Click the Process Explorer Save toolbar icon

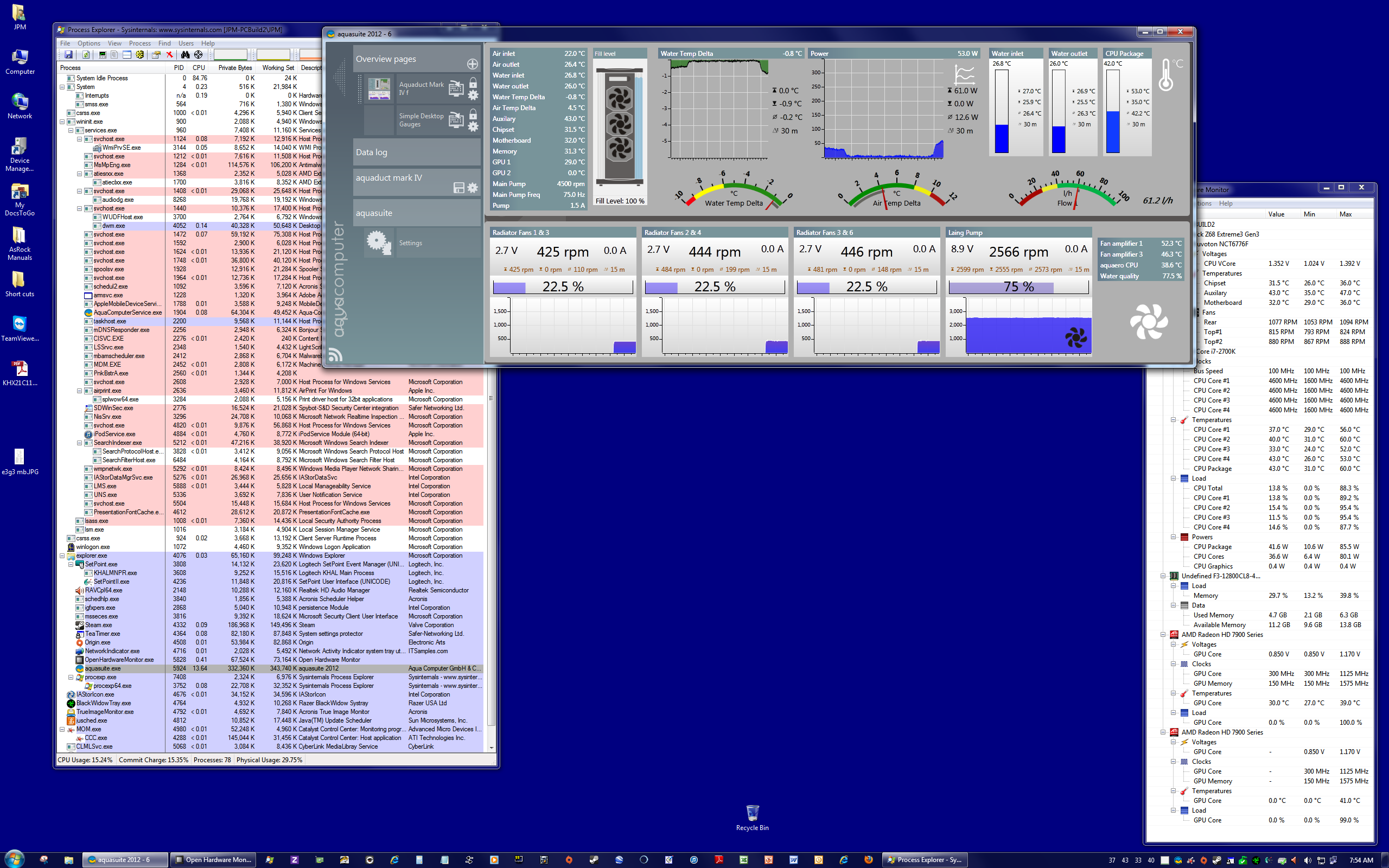click(x=68, y=55)
